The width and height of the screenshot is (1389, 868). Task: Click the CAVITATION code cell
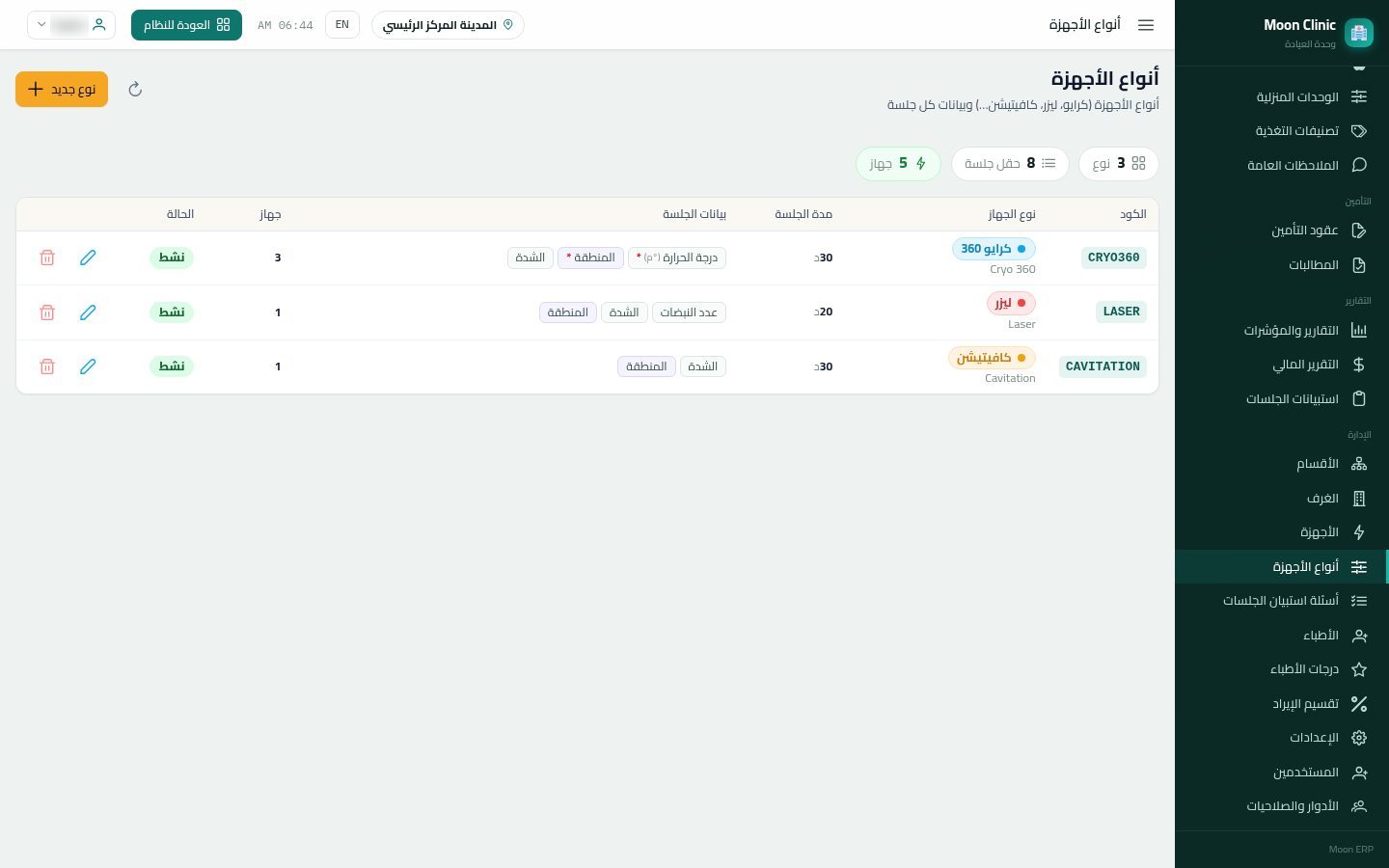pyautogui.click(x=1103, y=366)
